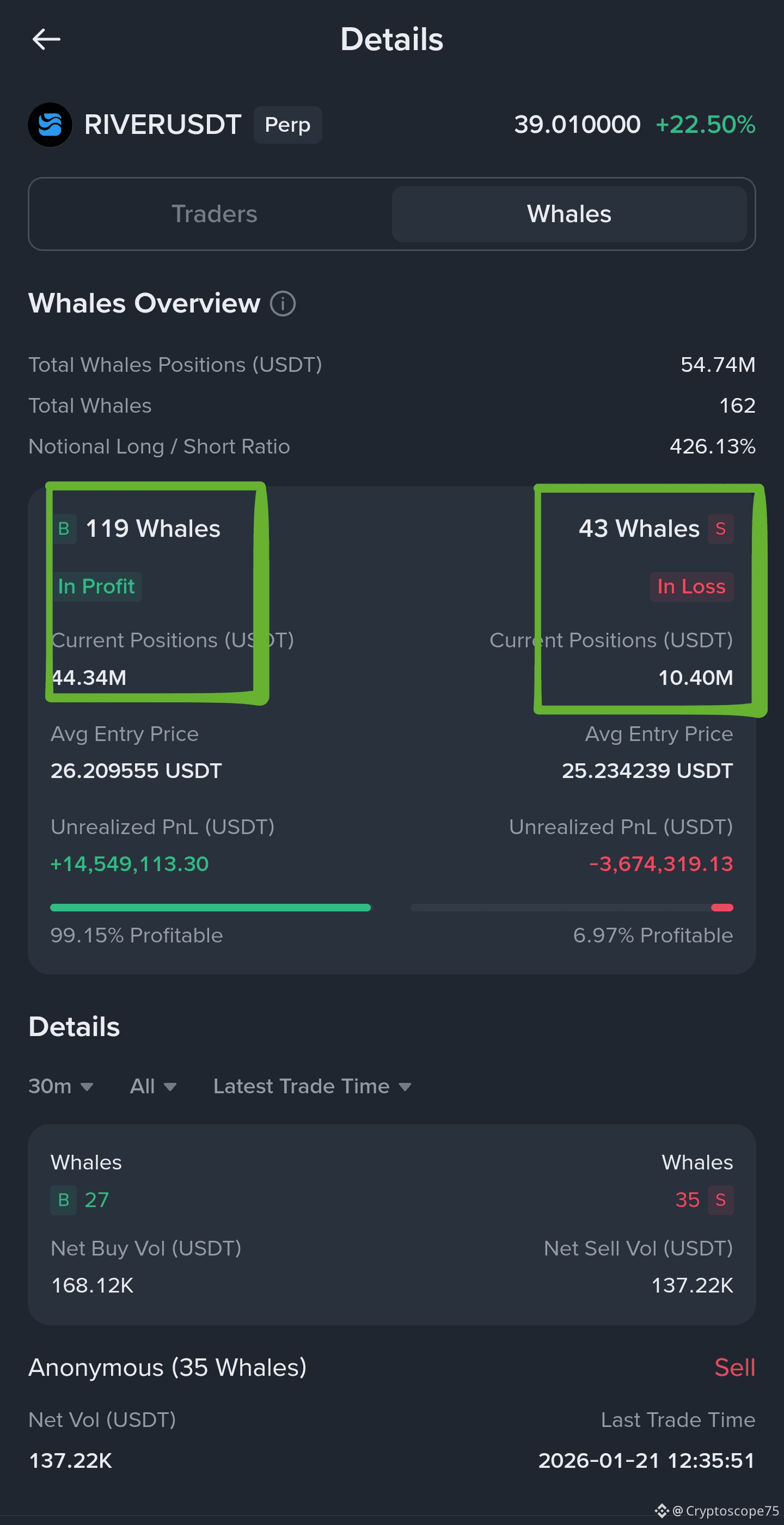Open the Latest Trade Time sort dropdown

(x=312, y=1086)
